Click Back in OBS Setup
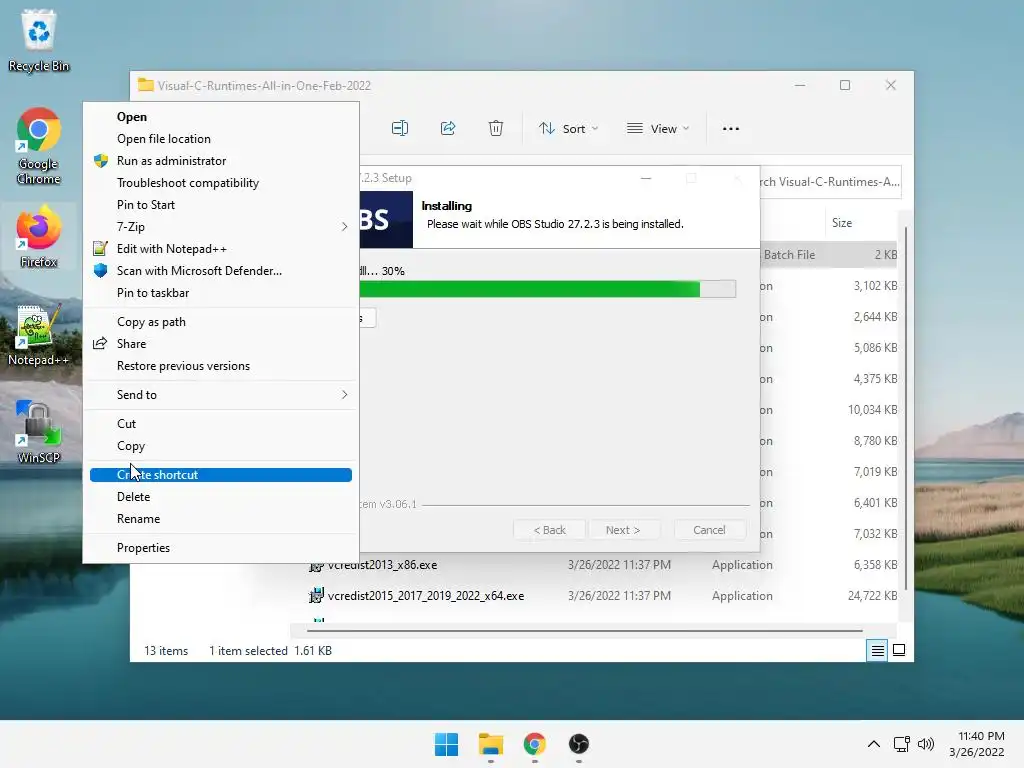The height and width of the screenshot is (768, 1024). (549, 530)
